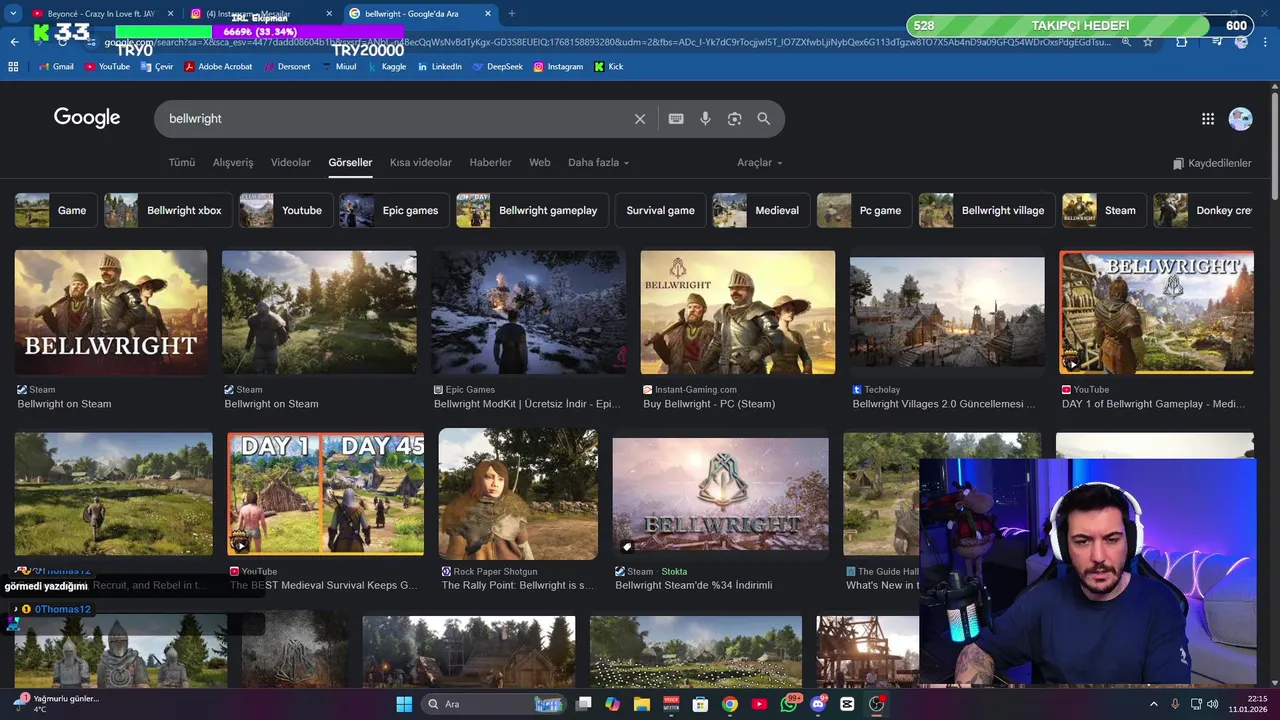
Task: Open a new browser tab
Action: (x=512, y=14)
